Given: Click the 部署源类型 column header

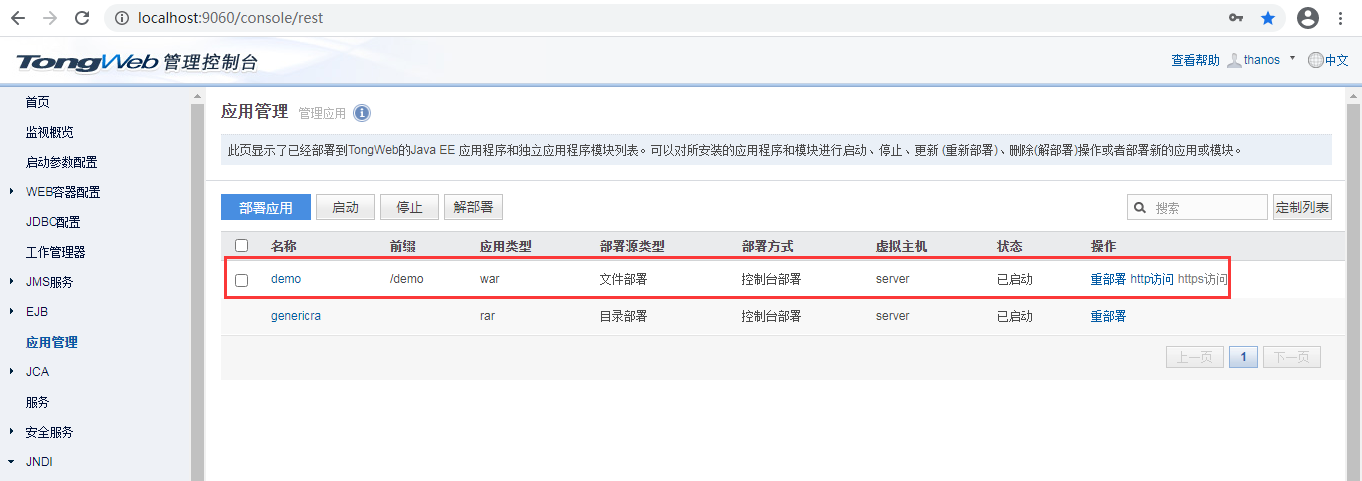Looking at the screenshot, I should pyautogui.click(x=632, y=246).
